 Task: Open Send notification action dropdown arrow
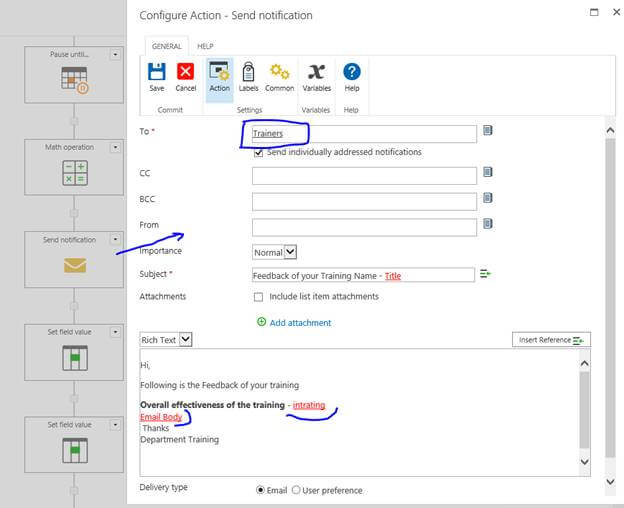[115, 239]
